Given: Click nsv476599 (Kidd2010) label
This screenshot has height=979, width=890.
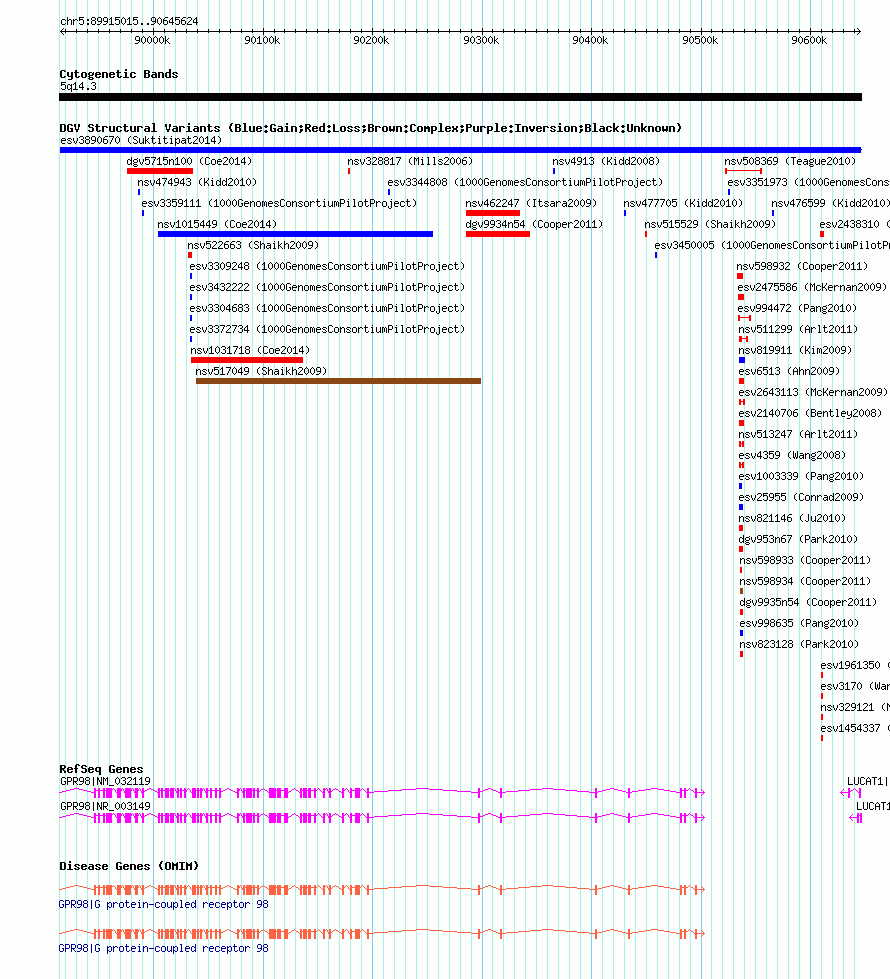Looking at the screenshot, I should point(830,204).
